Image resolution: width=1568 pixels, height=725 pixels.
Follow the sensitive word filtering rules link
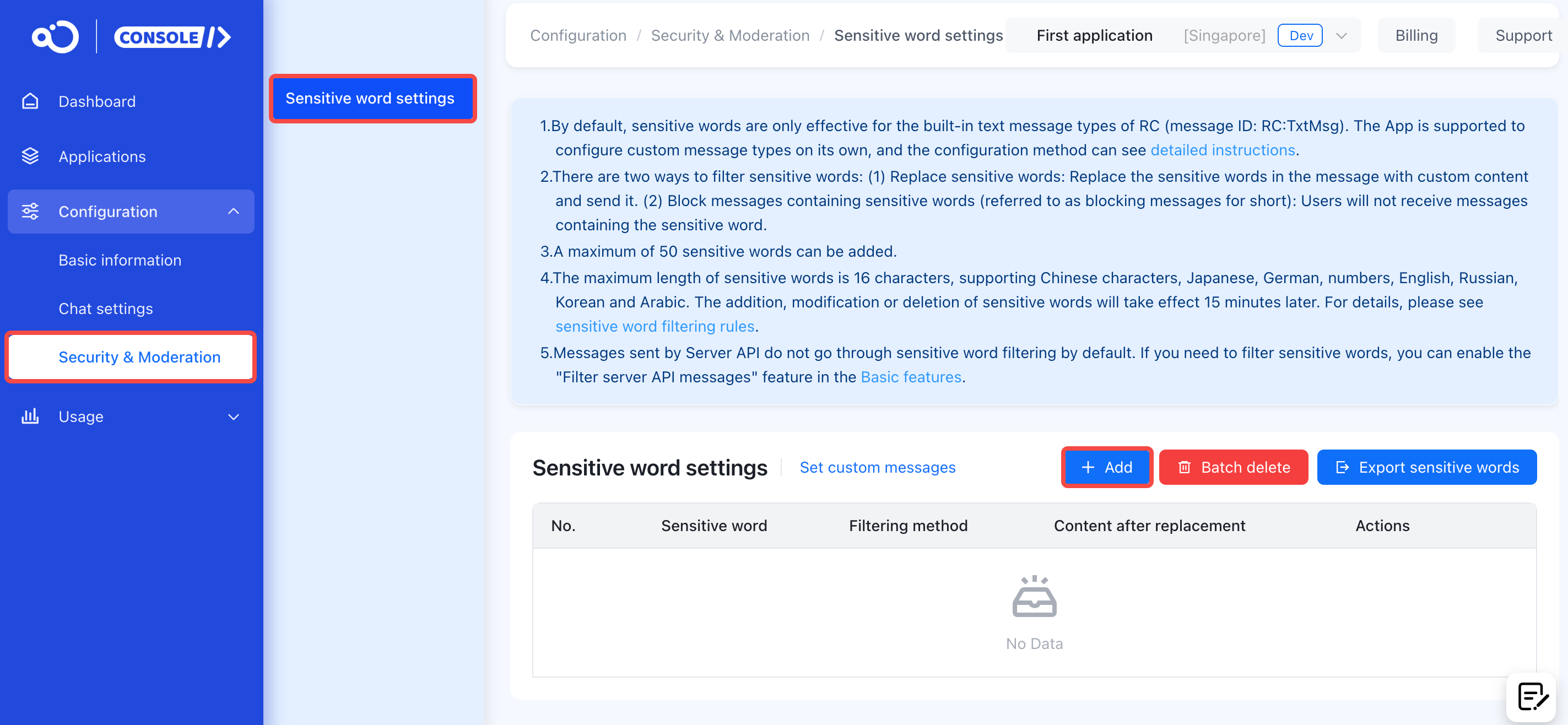tap(655, 326)
